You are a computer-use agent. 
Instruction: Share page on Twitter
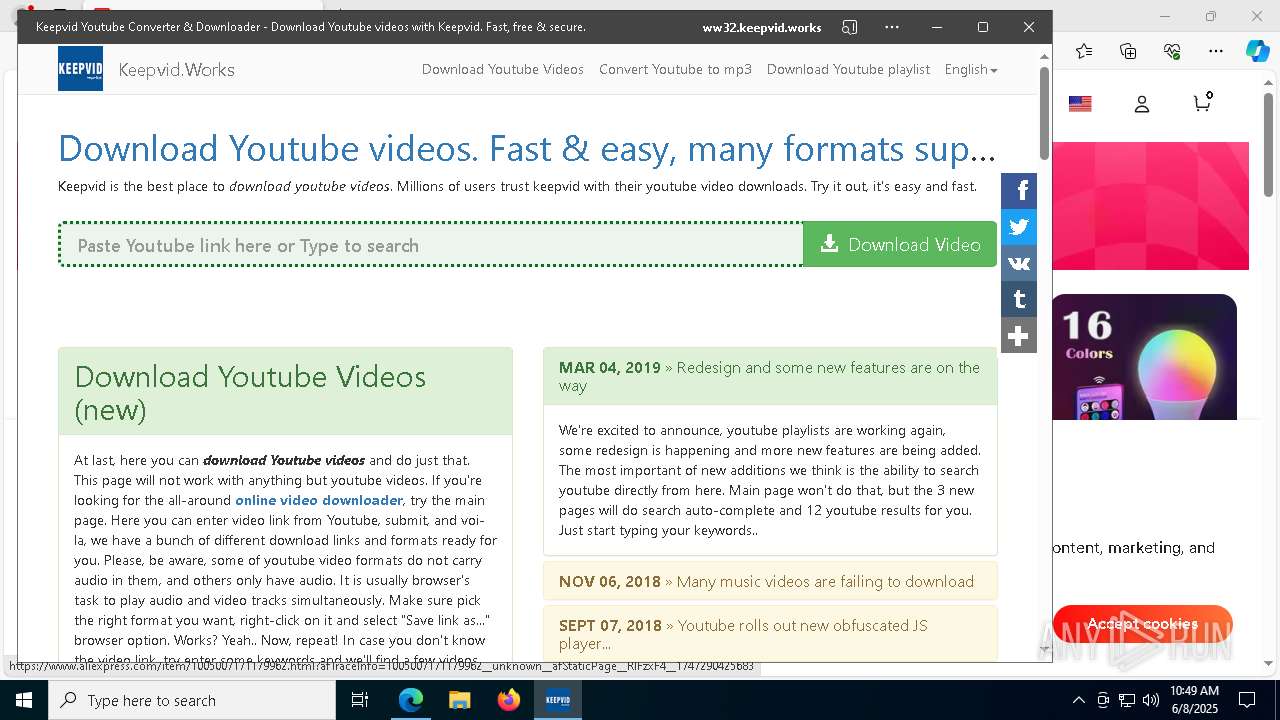pos(1019,227)
